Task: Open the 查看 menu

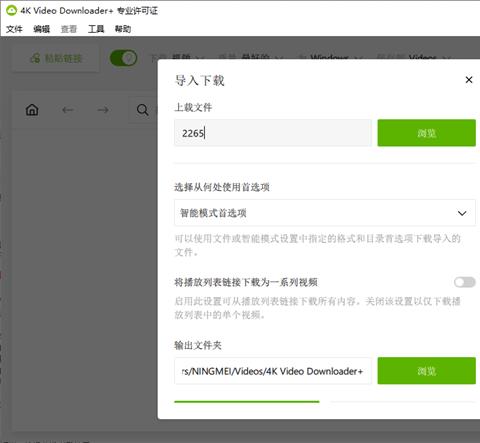Action: (x=69, y=29)
